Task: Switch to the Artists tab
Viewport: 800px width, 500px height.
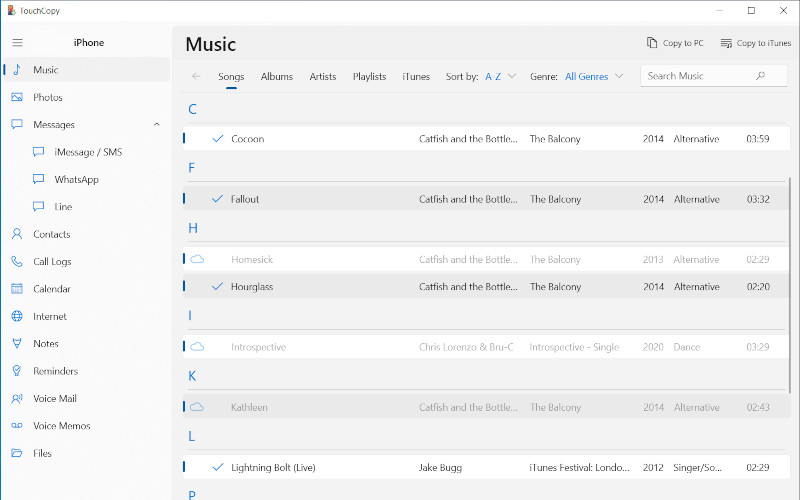Action: pyautogui.click(x=322, y=77)
